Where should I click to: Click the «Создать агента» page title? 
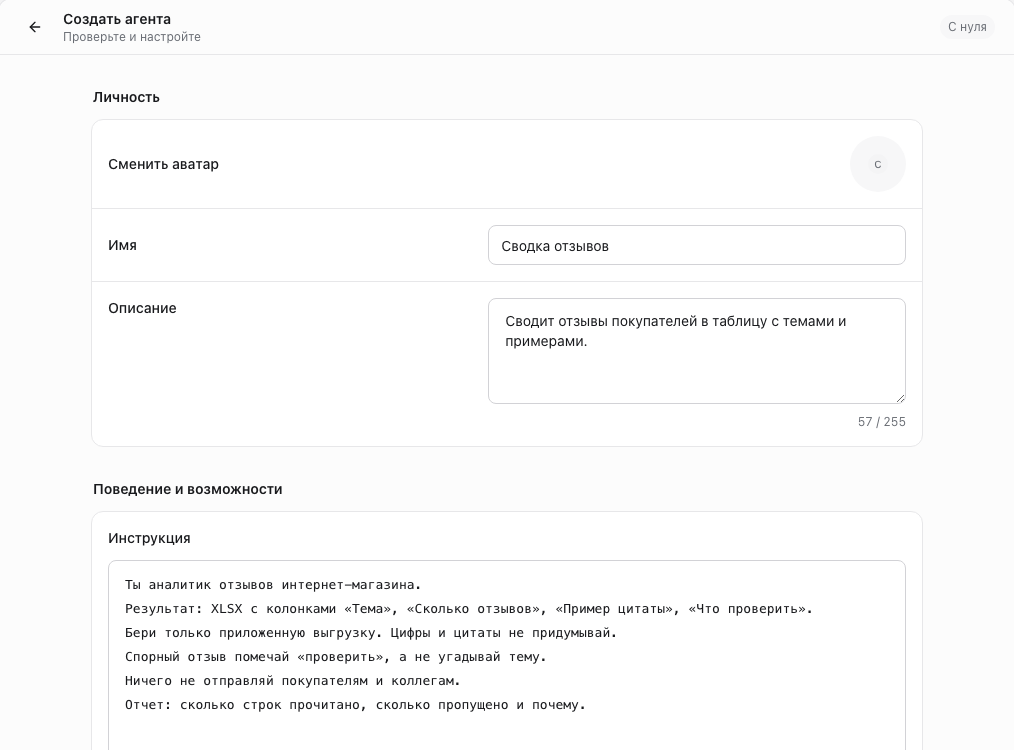pos(117,19)
